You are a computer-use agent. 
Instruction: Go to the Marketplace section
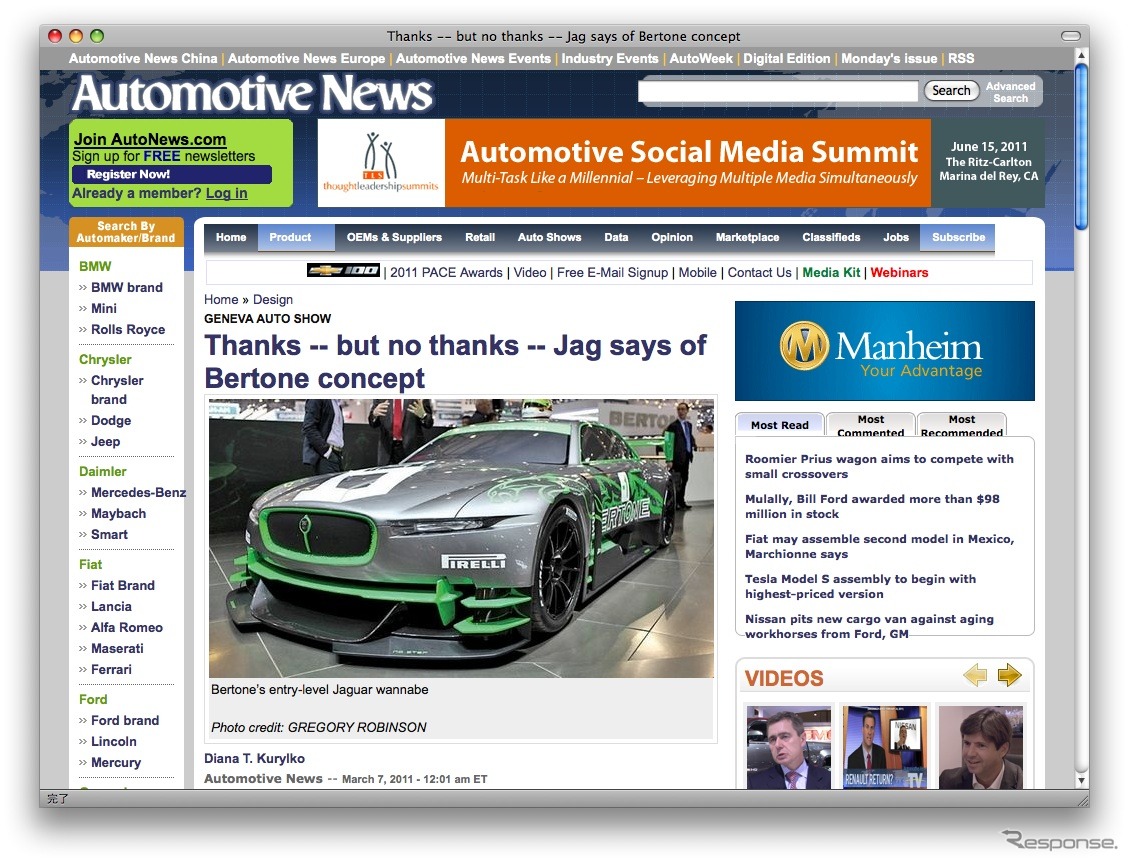tap(747, 238)
